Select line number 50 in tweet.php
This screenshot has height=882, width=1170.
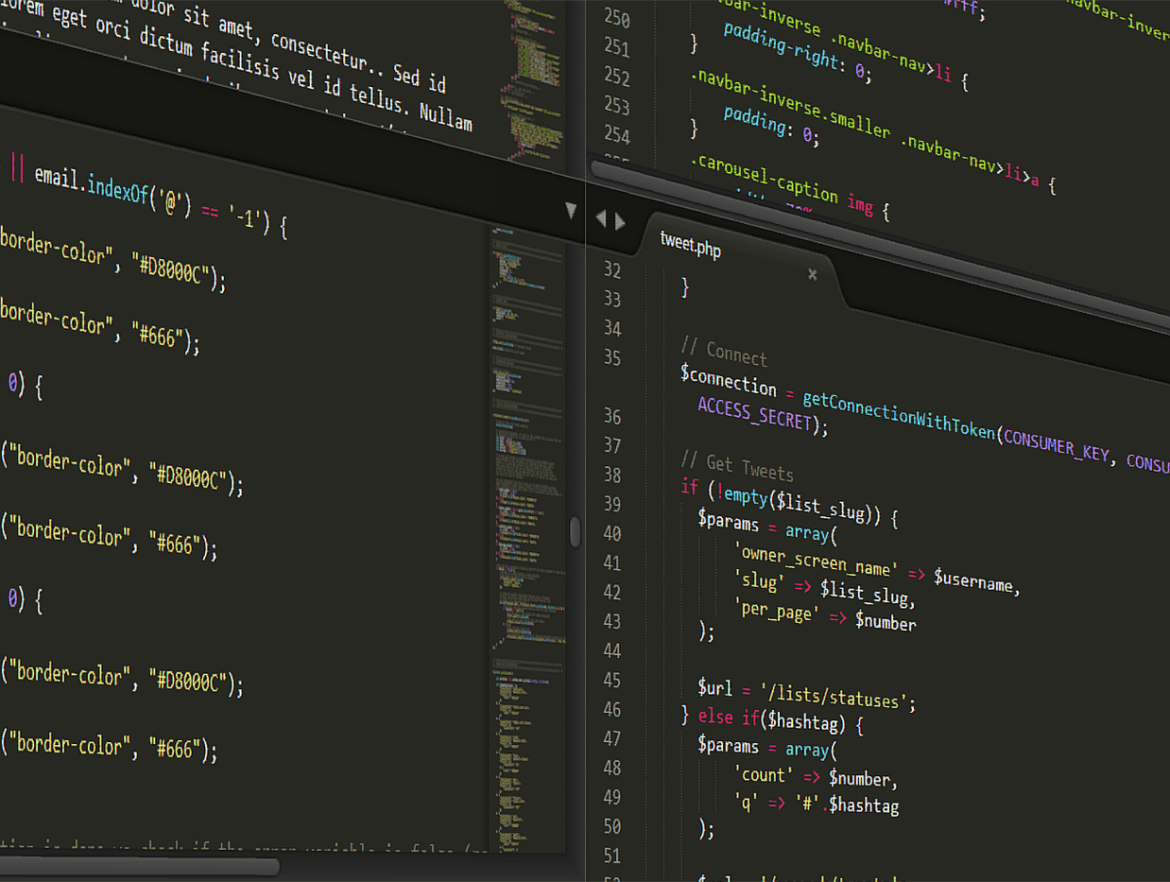pos(611,827)
